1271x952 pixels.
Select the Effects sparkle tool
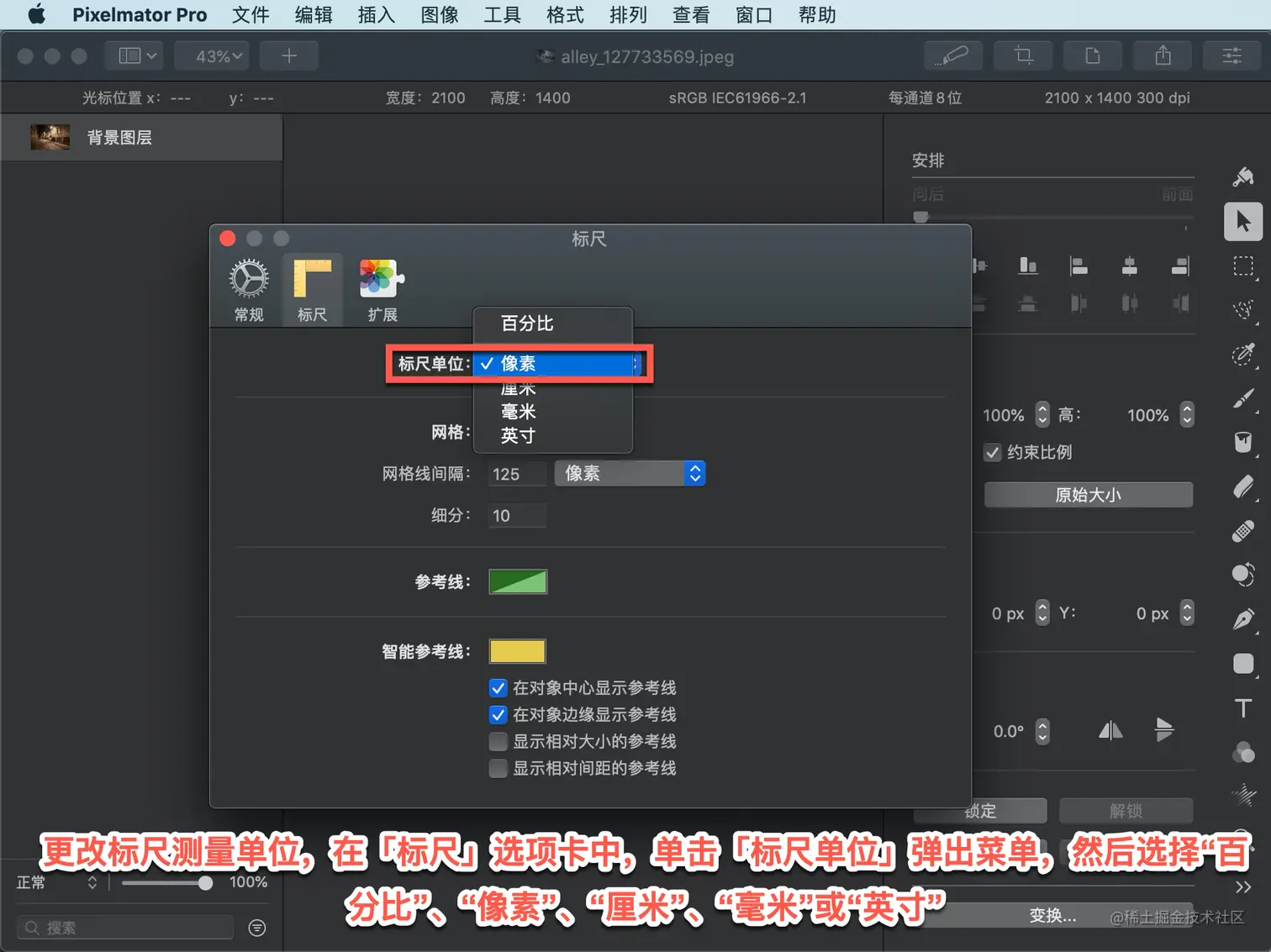point(1243,794)
